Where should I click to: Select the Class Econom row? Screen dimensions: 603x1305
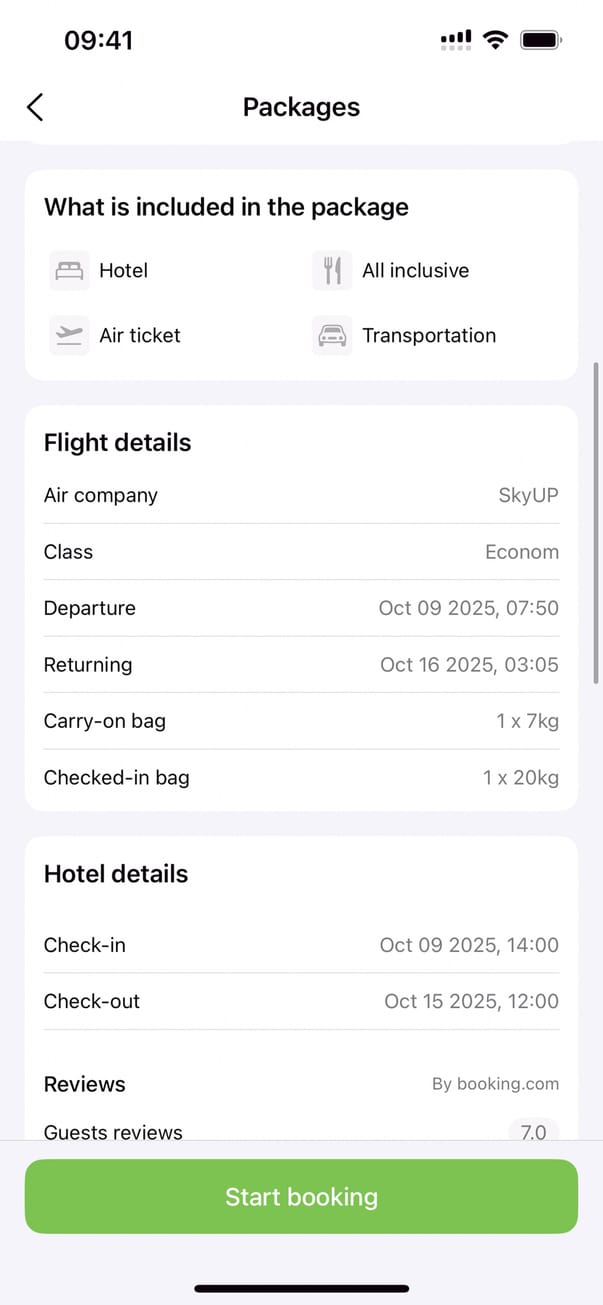point(301,552)
